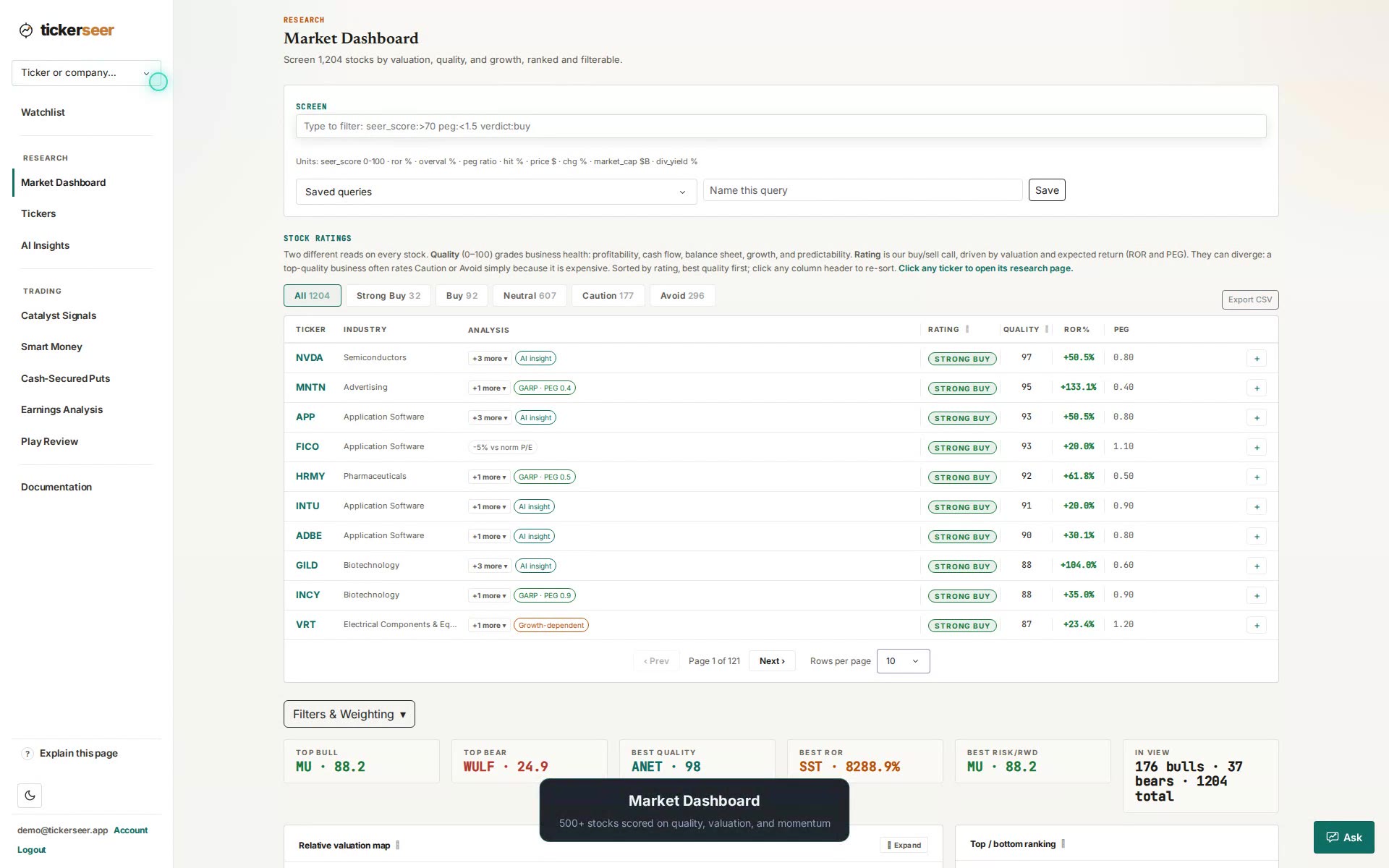The height and width of the screenshot is (868, 1389).
Task: Click the Best Quality ANET card
Action: click(697, 761)
